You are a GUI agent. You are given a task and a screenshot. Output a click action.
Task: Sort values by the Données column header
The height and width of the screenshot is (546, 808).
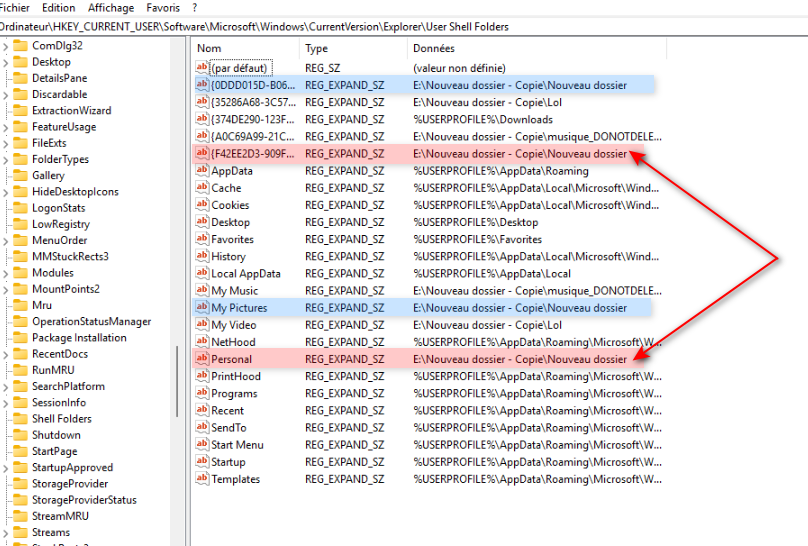[x=537, y=48]
